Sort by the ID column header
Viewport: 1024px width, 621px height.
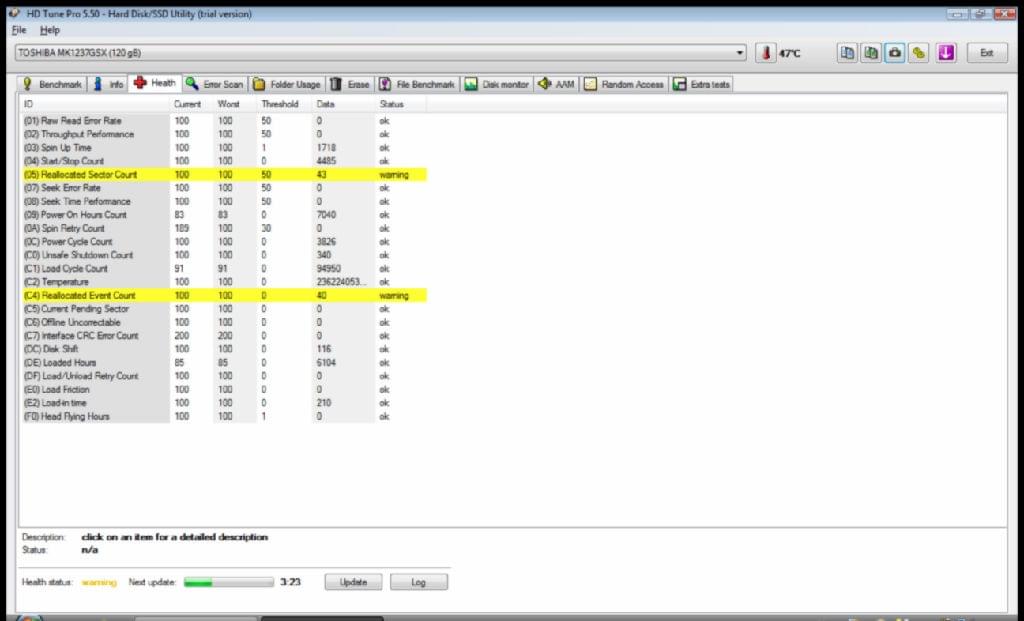coord(95,104)
